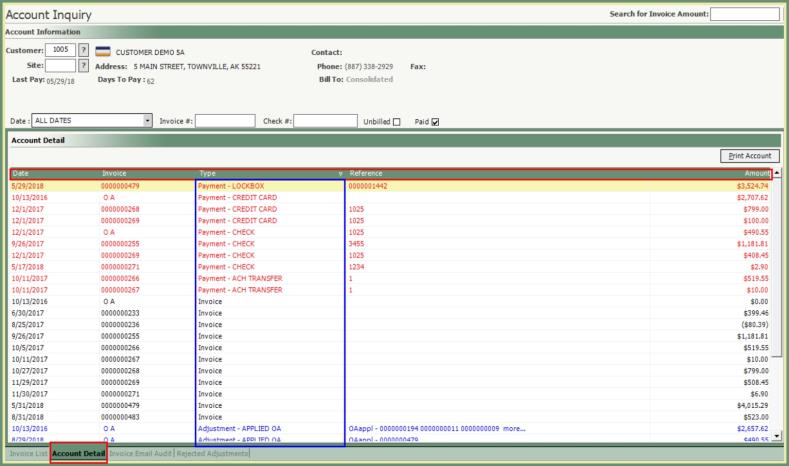Click the scroll up arrow of account grid
The width and height of the screenshot is (789, 466).
click(777, 173)
